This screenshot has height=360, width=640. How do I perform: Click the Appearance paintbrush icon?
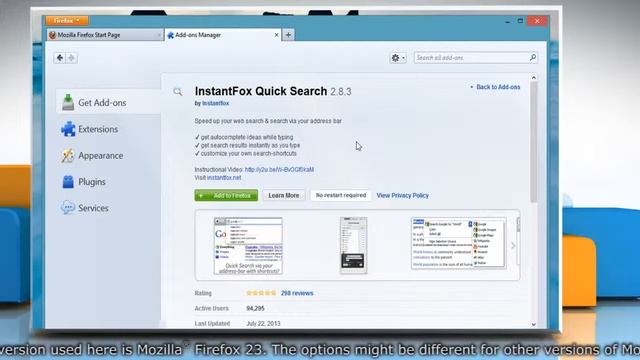click(68, 156)
